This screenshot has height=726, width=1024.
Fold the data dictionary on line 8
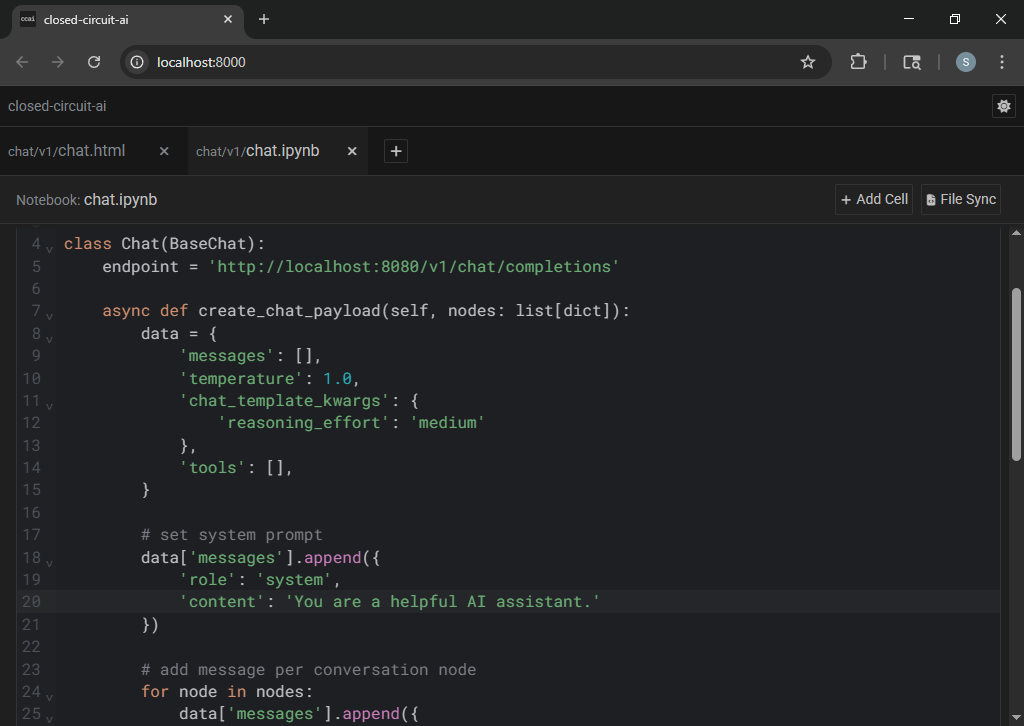click(x=50, y=338)
